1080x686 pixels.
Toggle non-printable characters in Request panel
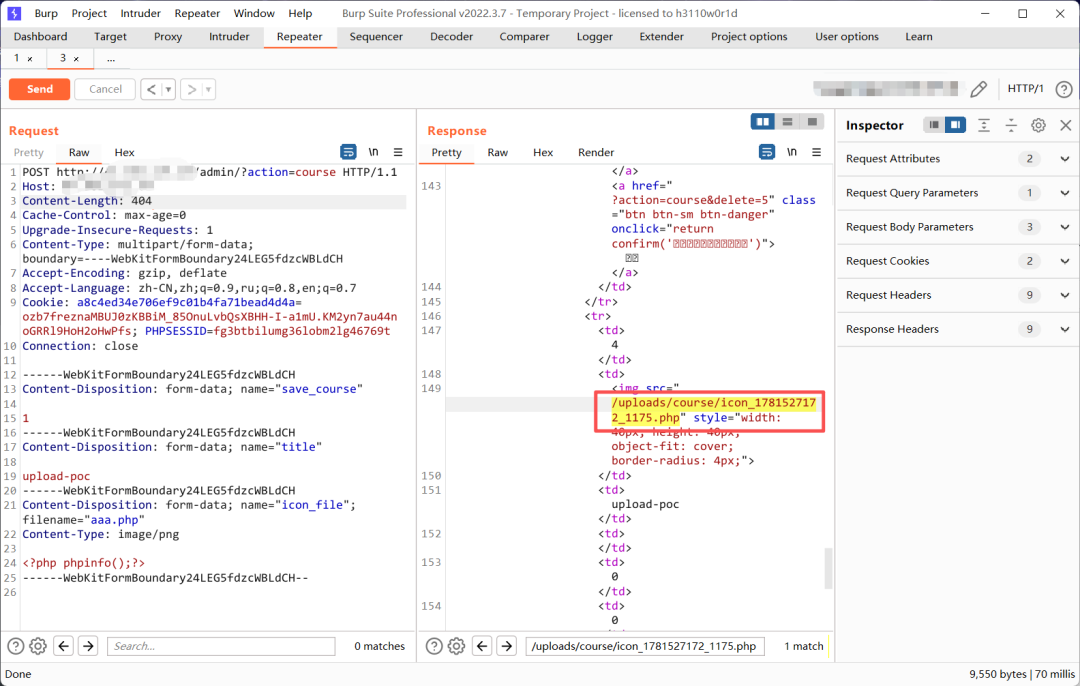click(373, 152)
